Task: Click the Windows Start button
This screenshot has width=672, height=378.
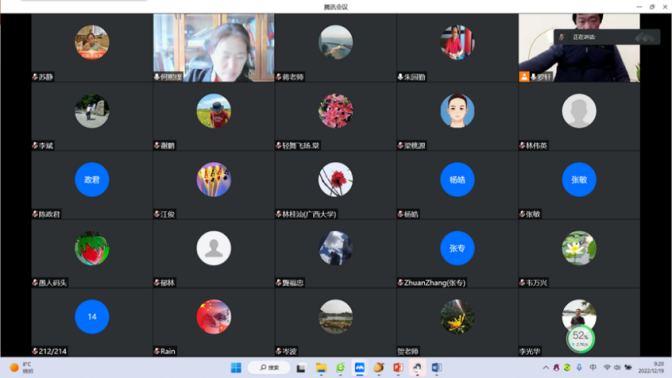Action: point(236,367)
